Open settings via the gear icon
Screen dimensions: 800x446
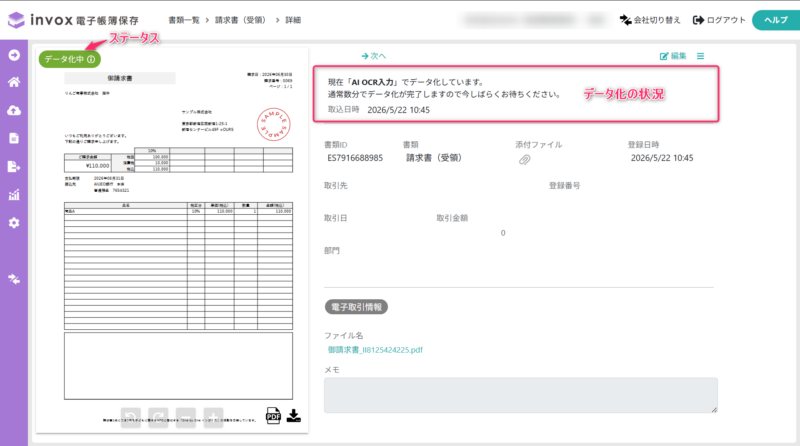(x=14, y=222)
